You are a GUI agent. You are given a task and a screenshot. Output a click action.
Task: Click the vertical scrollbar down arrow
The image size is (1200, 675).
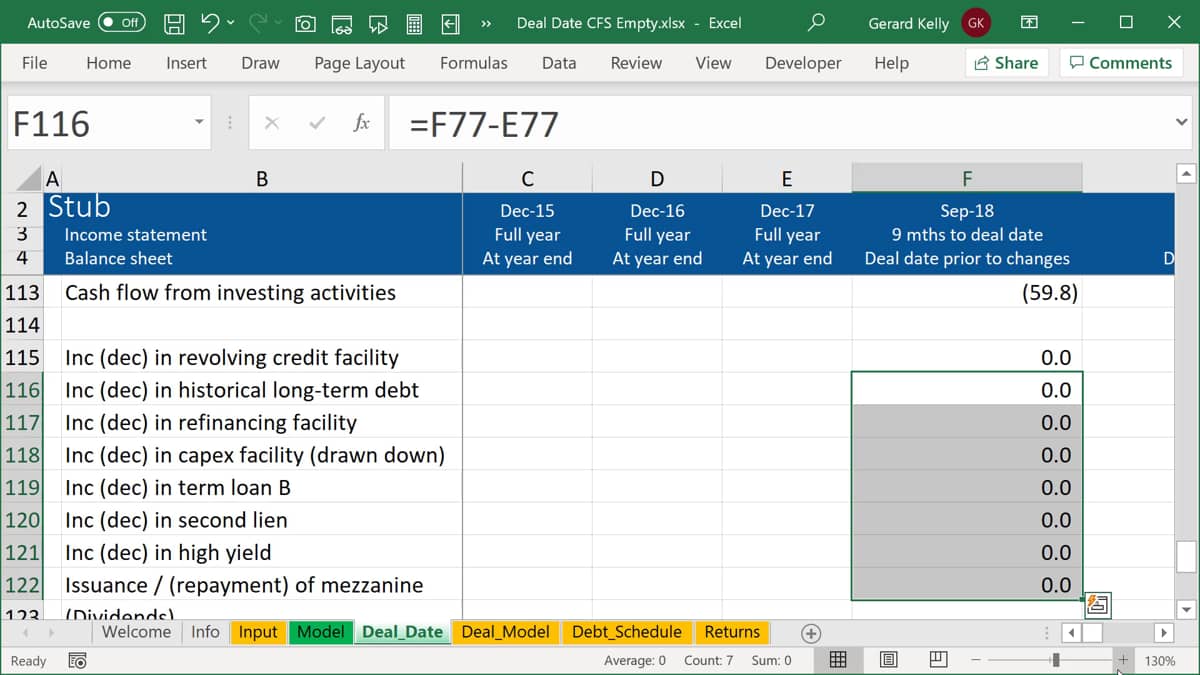1187,609
